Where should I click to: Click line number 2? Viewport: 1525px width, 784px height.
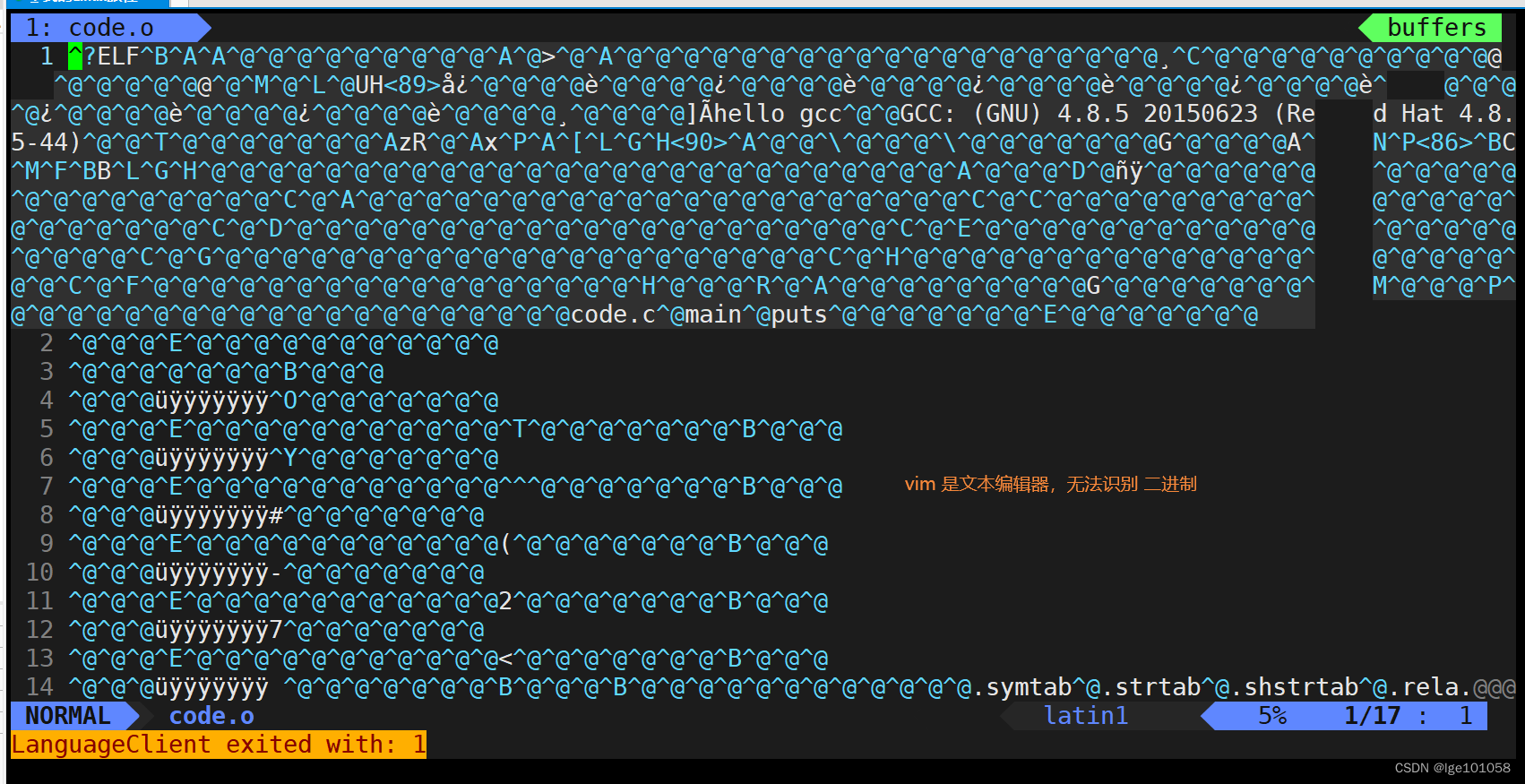(x=47, y=343)
